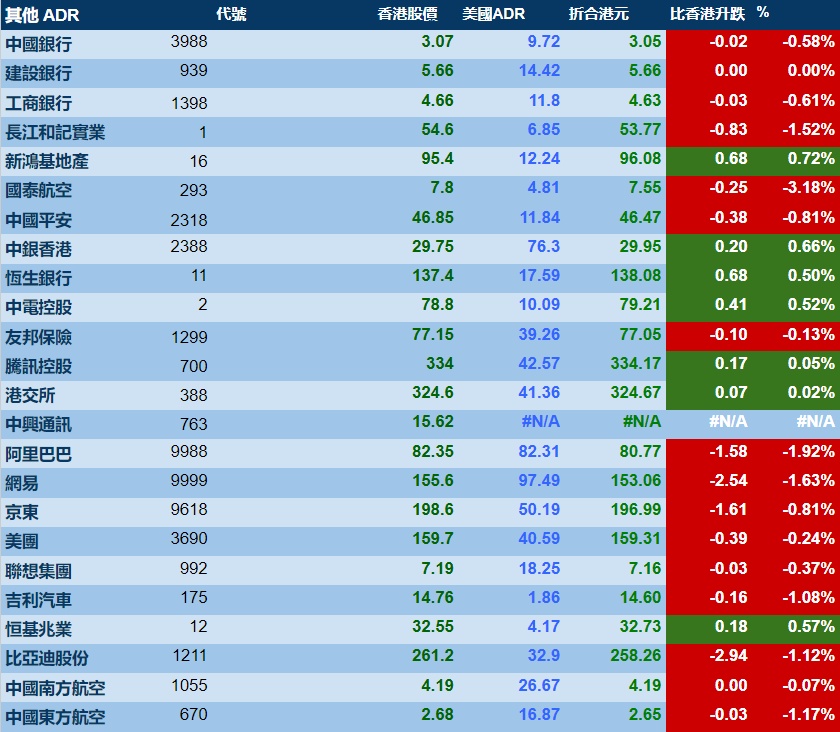Select the 美團 stock name
The width and height of the screenshot is (840, 732).
coord(22,541)
